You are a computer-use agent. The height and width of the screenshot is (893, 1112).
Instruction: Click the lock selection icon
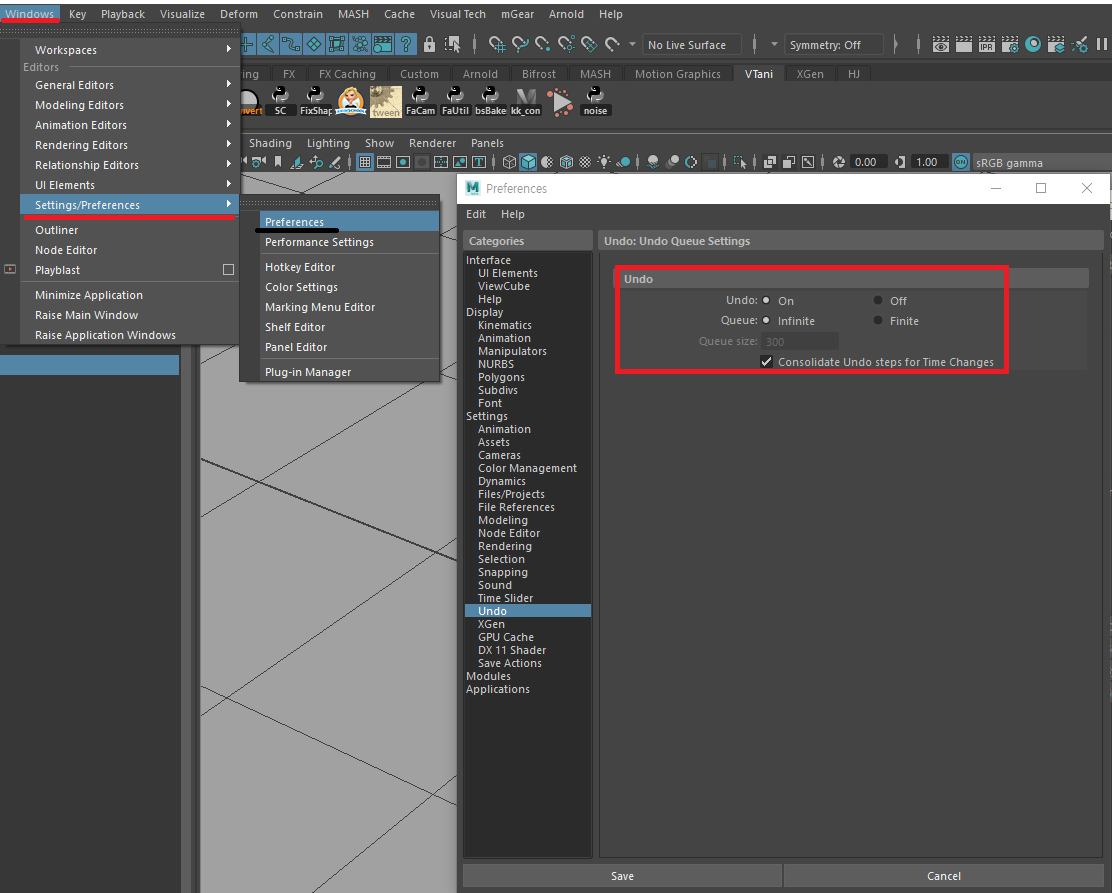(x=429, y=45)
